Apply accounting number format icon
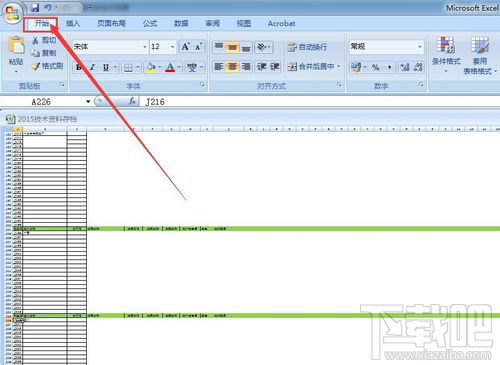Image resolution: width=500 pixels, height=365 pixels. coord(355,67)
